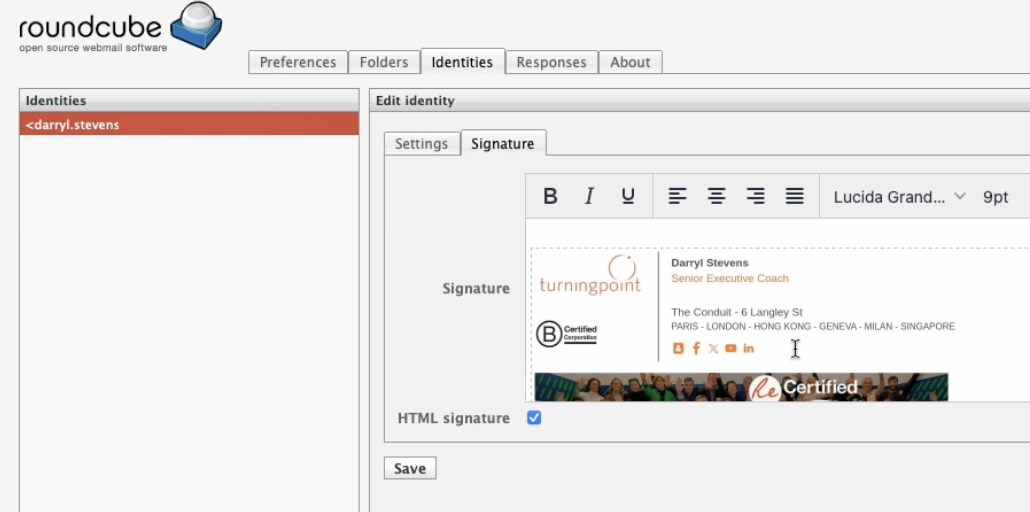The image size is (1030, 512).
Task: Switch to the identity Settings tab
Action: [x=421, y=144]
